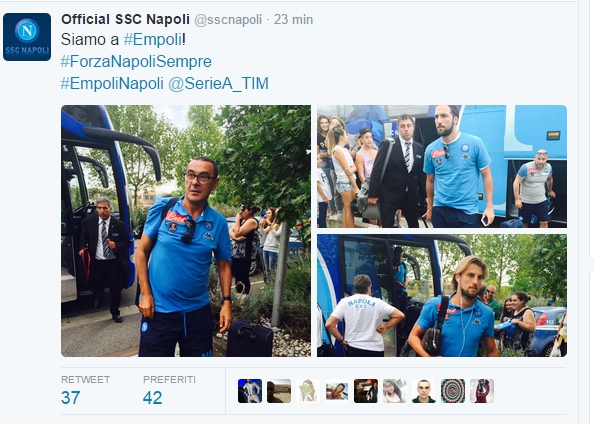Open the #ForzaNapoliSempre hashtag

(136, 61)
